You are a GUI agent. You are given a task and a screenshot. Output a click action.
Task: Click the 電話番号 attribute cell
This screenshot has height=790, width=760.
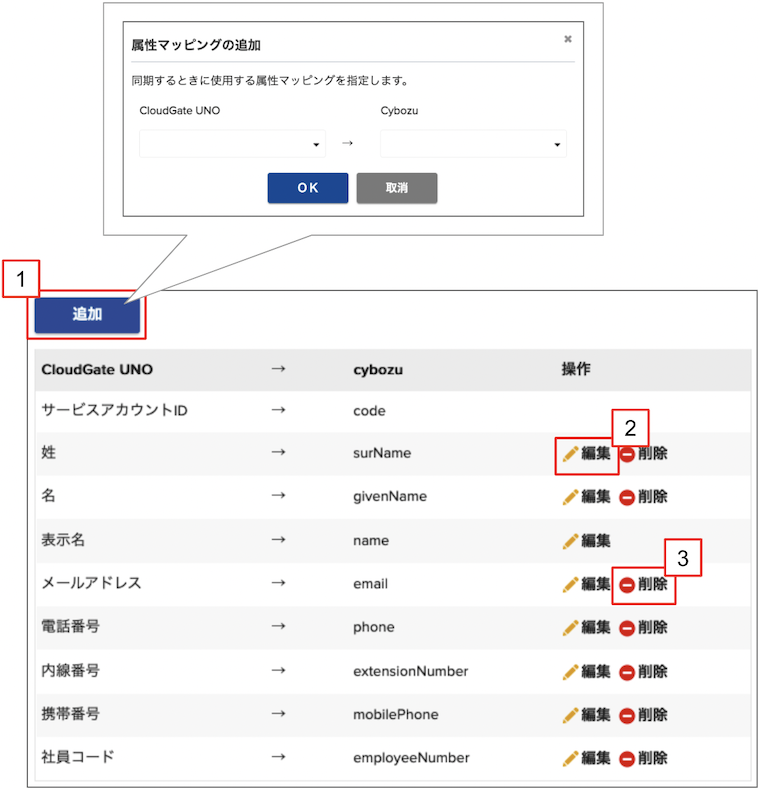point(71,626)
